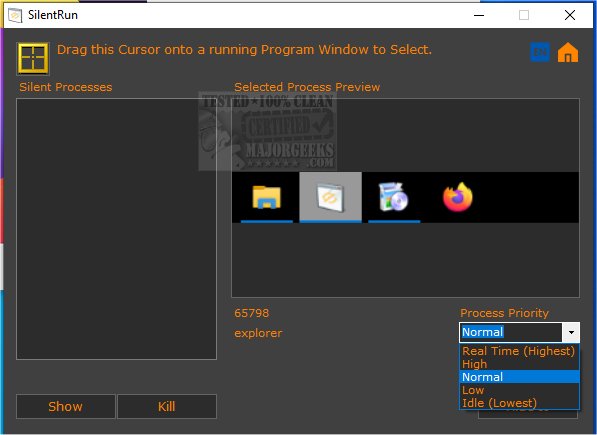The width and height of the screenshot is (597, 435).
Task: Click the blue EN language icon
Action: pyautogui.click(x=540, y=52)
